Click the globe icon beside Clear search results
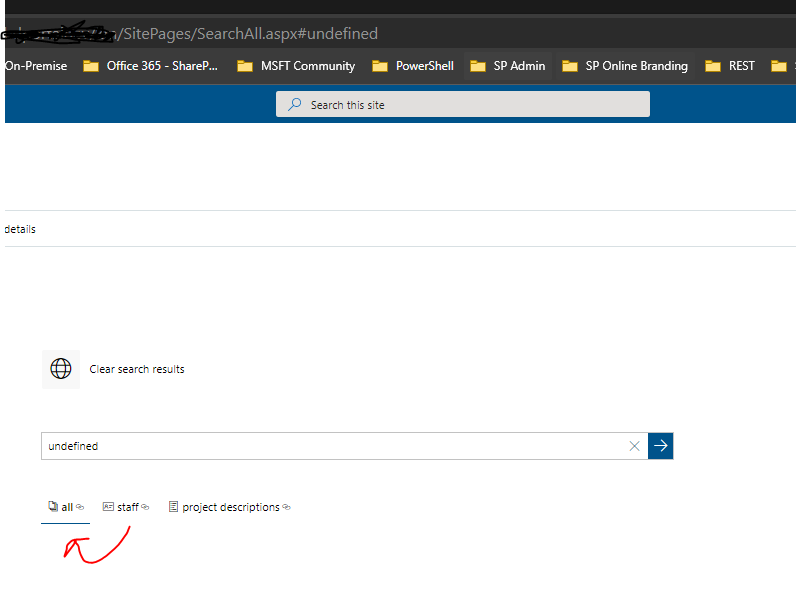796x596 pixels. pyautogui.click(x=61, y=369)
